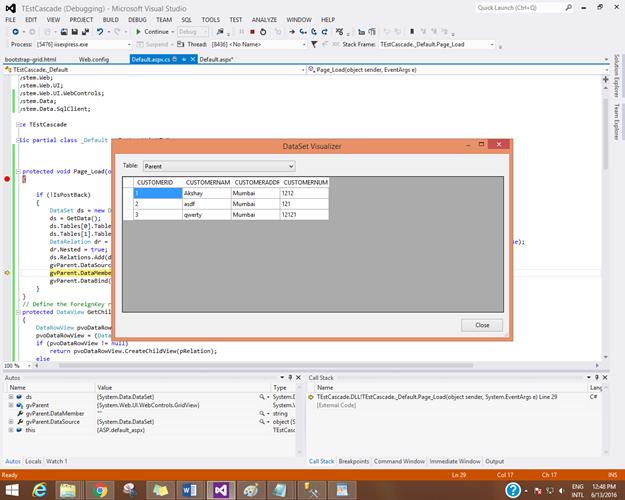Switch to the Locals tab

tap(33, 461)
